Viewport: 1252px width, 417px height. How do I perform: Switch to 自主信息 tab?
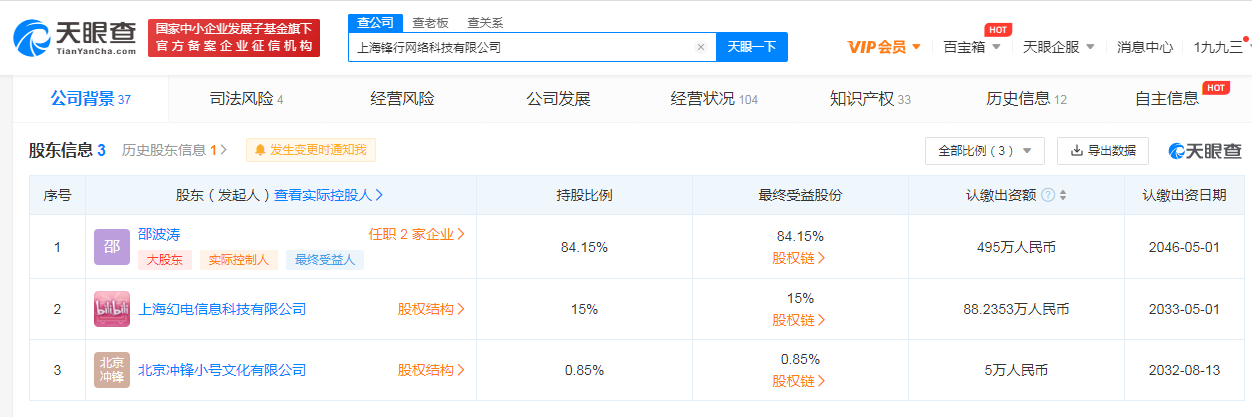(1167, 99)
